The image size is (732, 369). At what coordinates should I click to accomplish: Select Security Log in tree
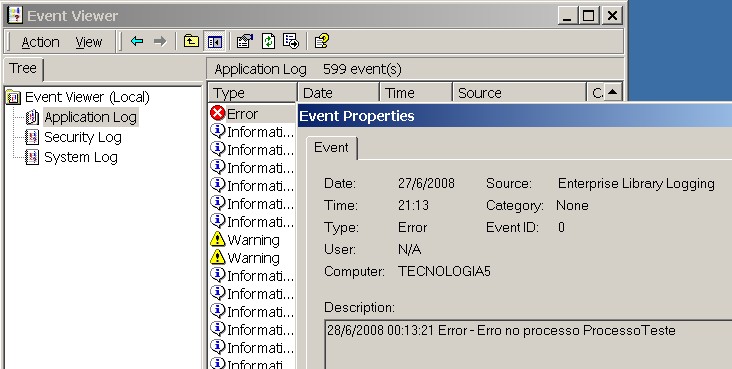tap(83, 137)
